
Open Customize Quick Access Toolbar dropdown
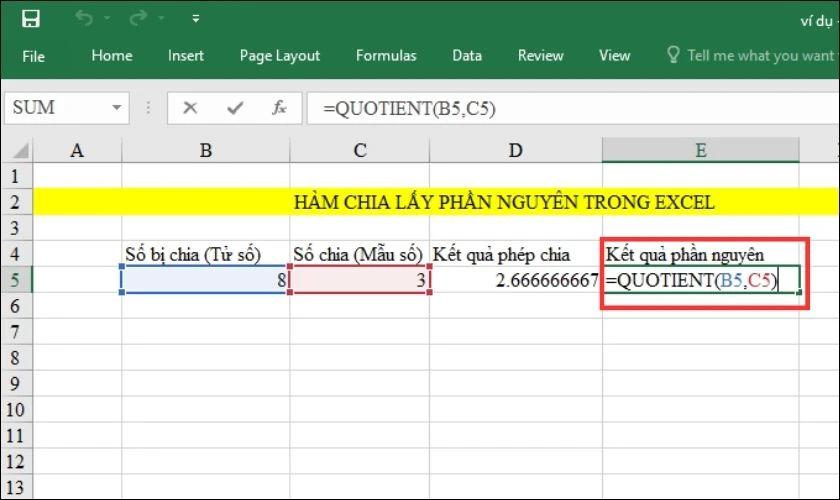coord(196,19)
